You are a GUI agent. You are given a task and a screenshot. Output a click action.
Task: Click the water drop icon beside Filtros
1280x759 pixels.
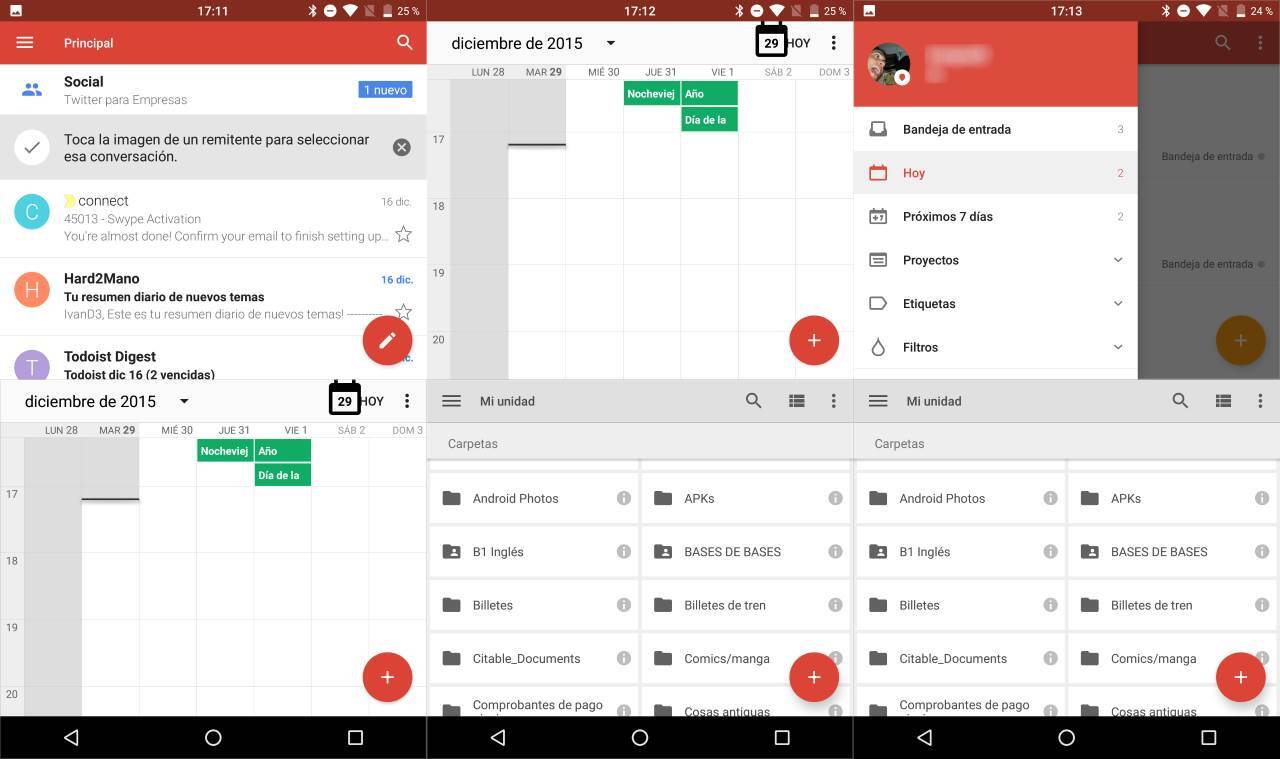878,347
